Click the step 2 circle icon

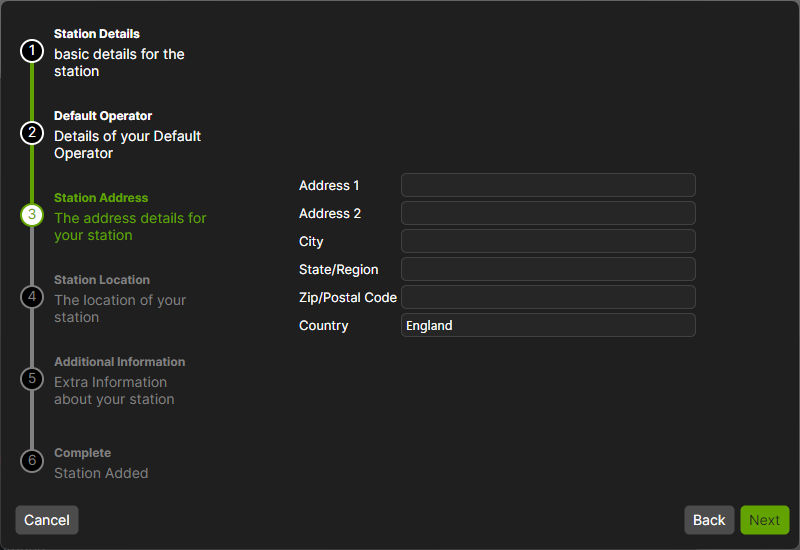pyautogui.click(x=32, y=133)
